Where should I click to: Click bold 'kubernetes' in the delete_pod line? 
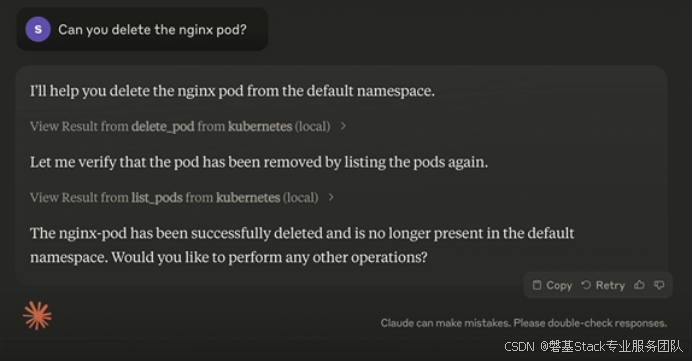point(260,126)
